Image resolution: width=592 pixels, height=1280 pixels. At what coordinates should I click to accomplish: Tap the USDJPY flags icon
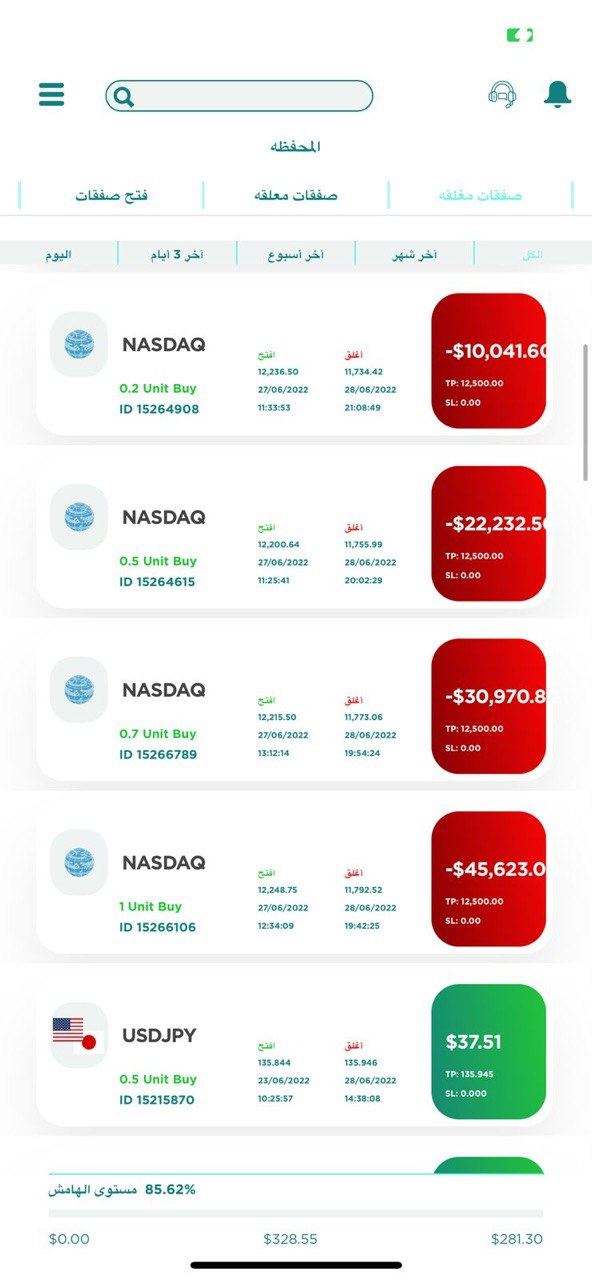pyautogui.click(x=79, y=1036)
